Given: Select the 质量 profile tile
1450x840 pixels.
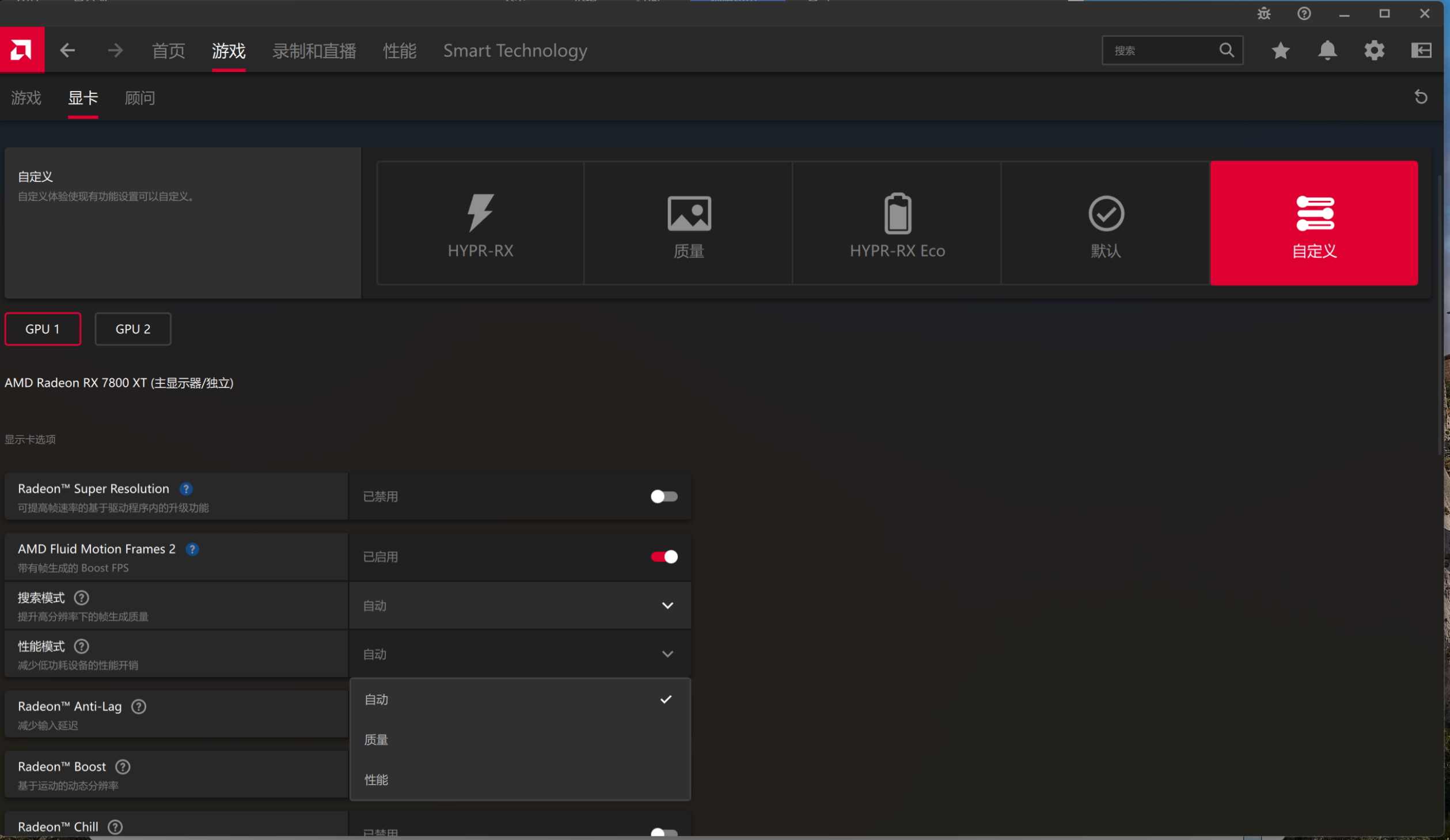Looking at the screenshot, I should coord(689,223).
